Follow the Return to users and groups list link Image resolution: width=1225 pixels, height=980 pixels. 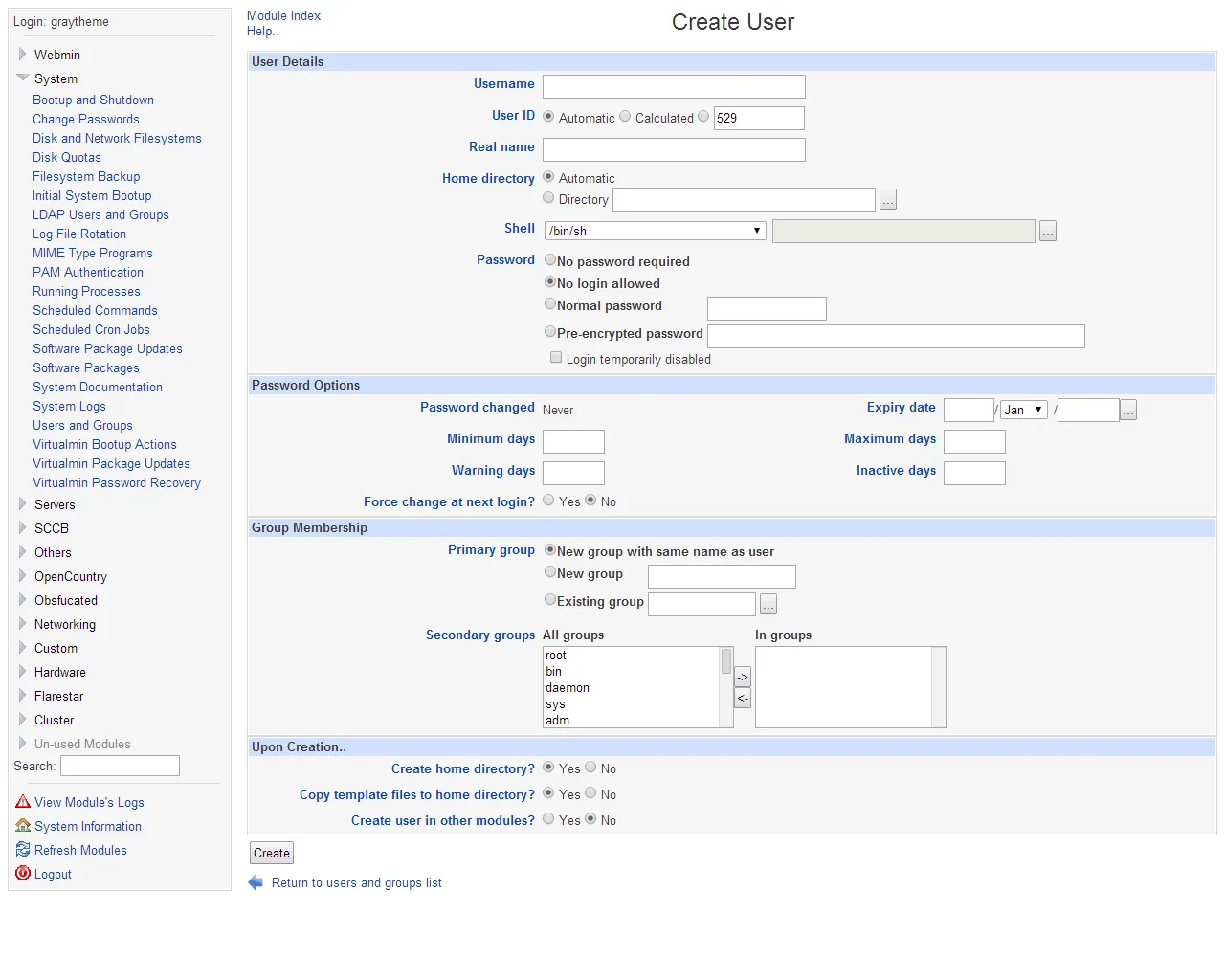356,882
